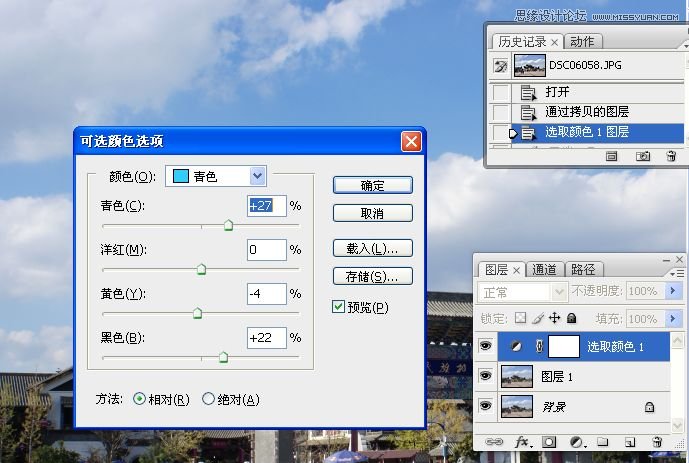Viewport: 689px width, 463px height.
Task: Create a new layer icon
Action: (x=630, y=442)
